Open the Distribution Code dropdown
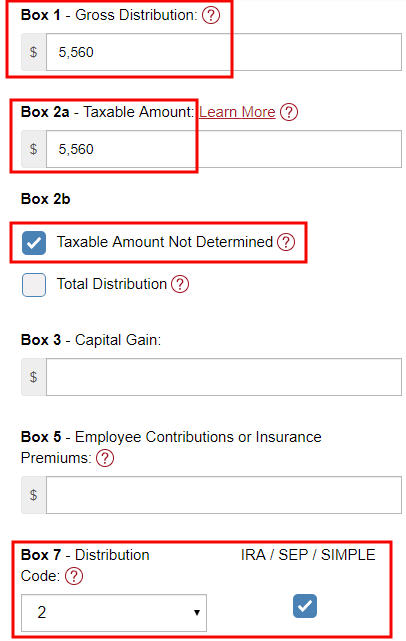This screenshot has width=406, height=641. (114, 613)
